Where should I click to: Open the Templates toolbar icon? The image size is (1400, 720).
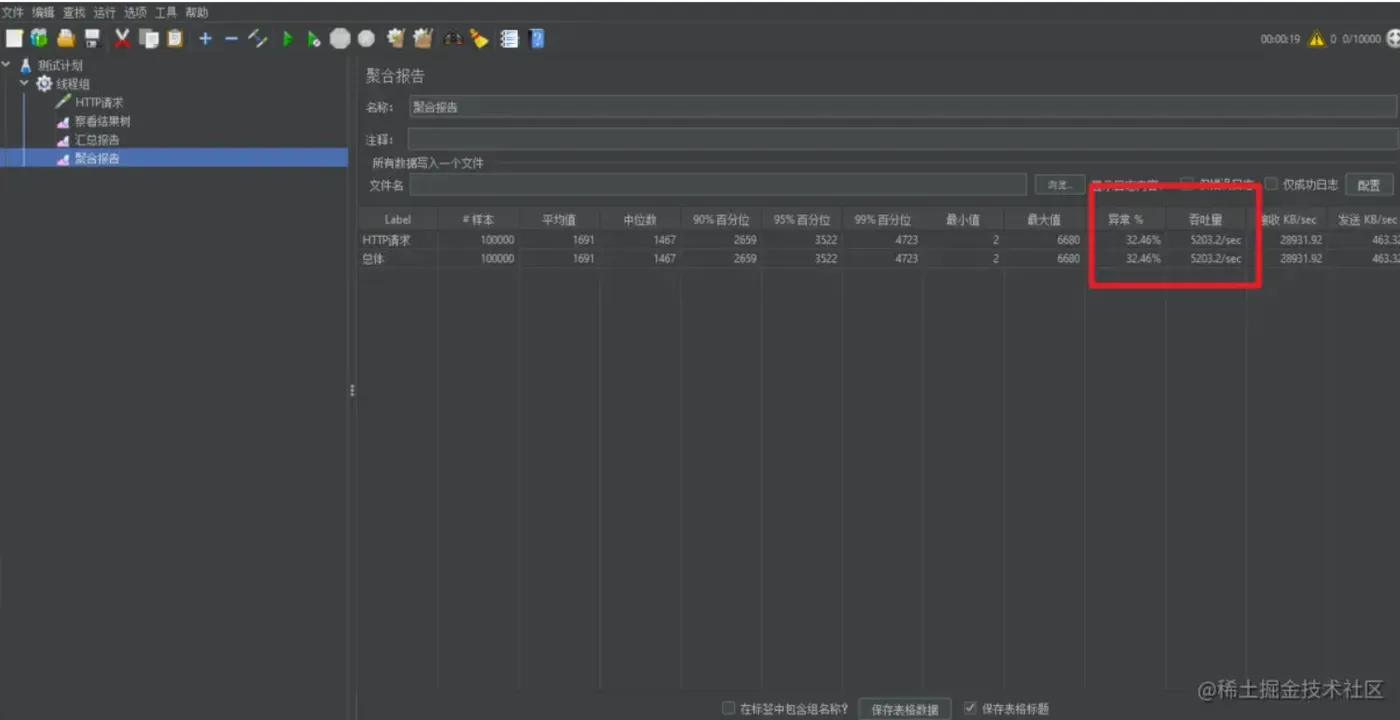click(x=39, y=39)
